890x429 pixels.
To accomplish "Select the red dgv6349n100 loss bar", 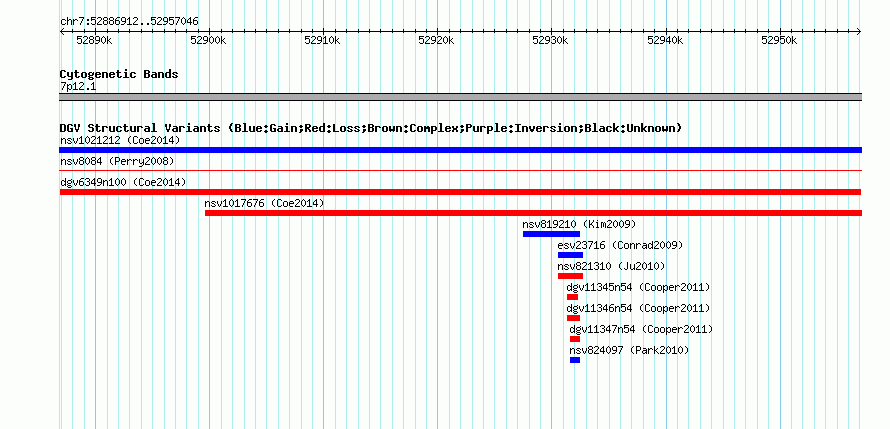I will (x=460, y=192).
